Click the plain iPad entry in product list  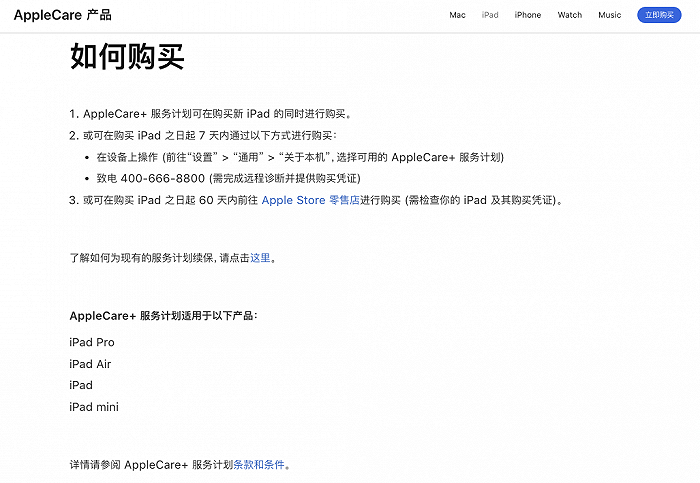81,385
